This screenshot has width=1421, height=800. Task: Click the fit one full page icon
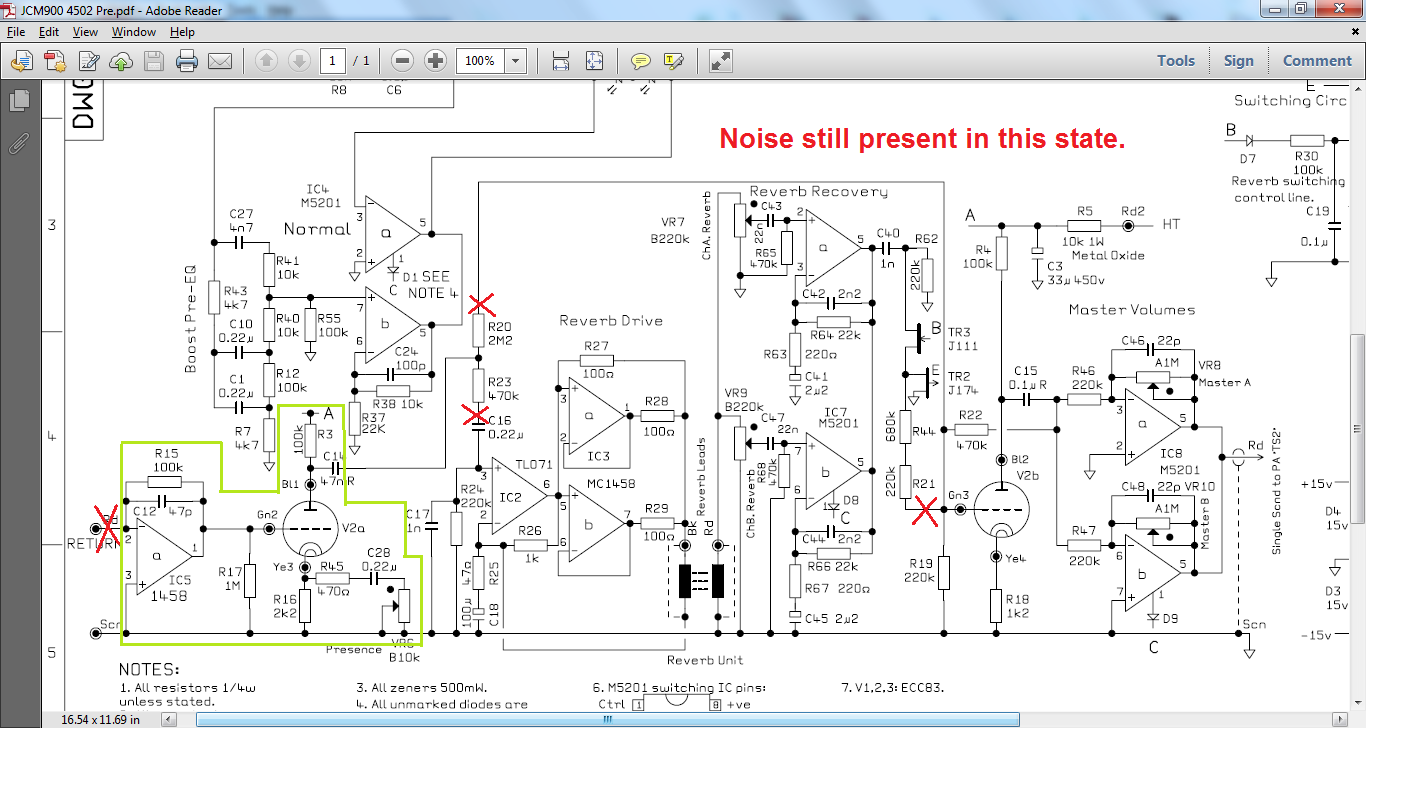pyautogui.click(x=595, y=61)
